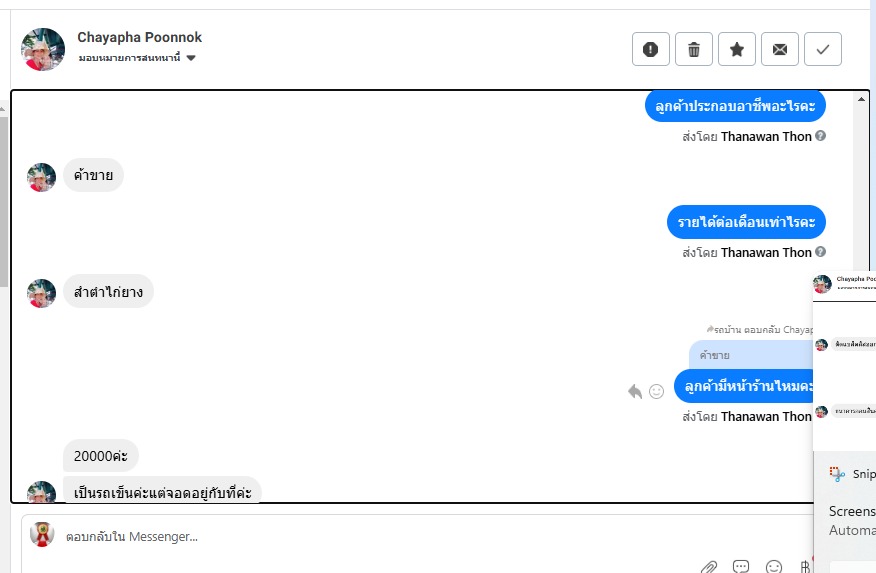Mark conversation unread with envelope icon
The image size is (876, 573).
point(779,49)
